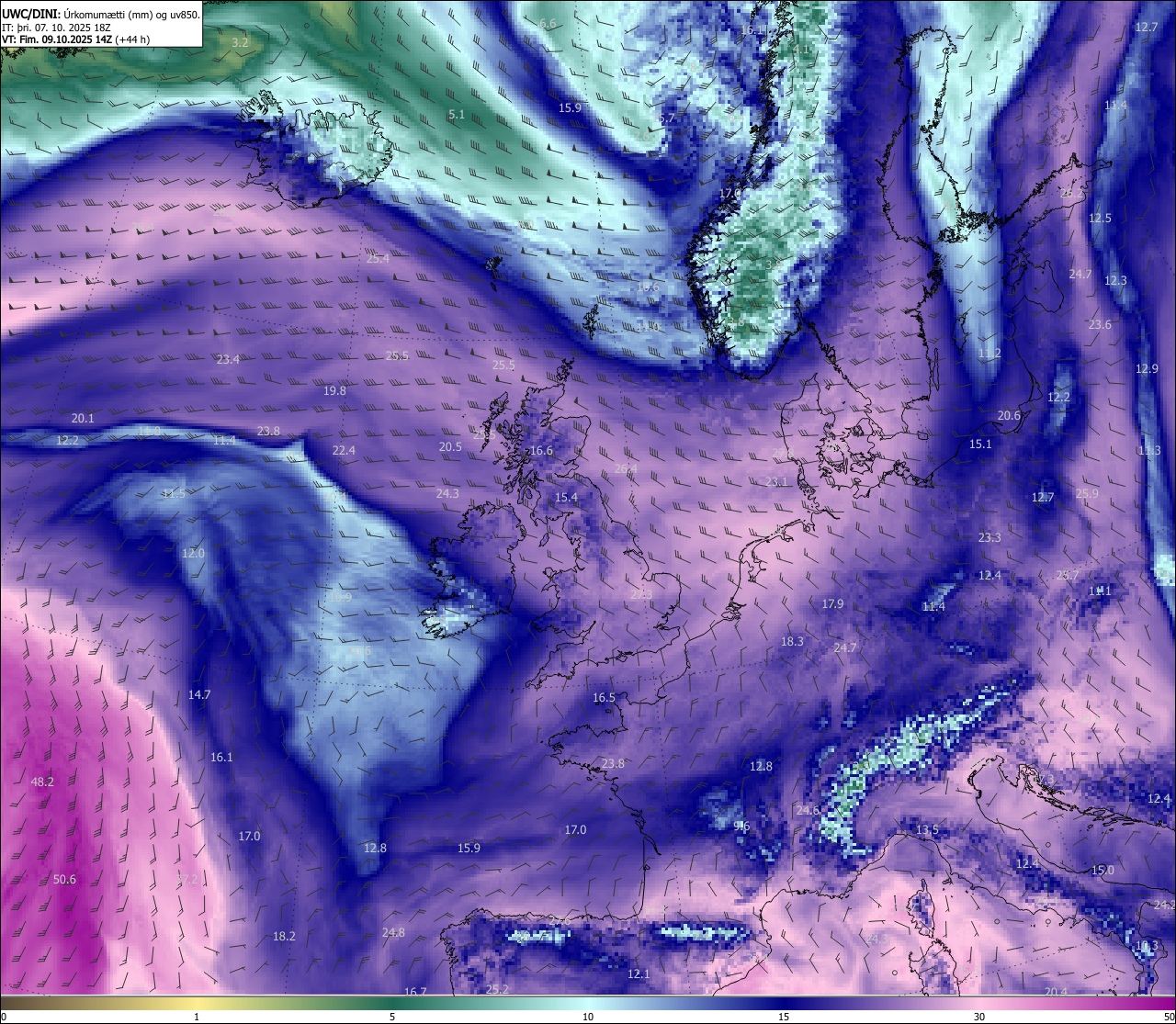Click the 3.2 value on the map

coord(240,43)
